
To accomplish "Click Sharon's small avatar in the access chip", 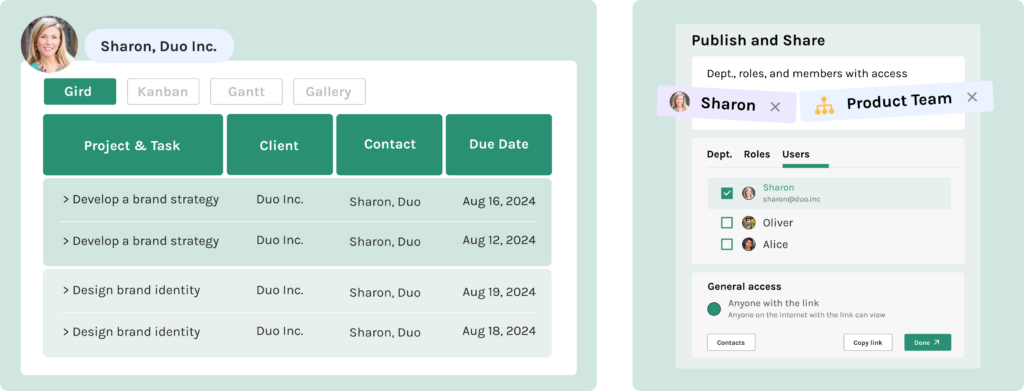I will coord(680,102).
